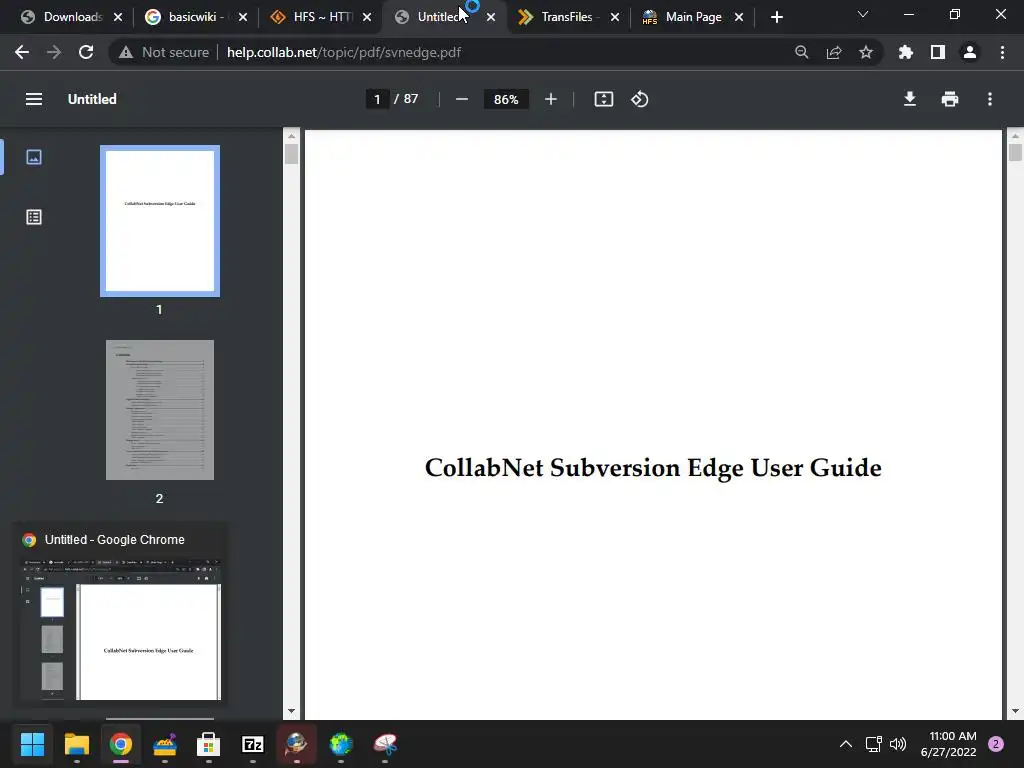Open the tab search chevron

tap(863, 14)
